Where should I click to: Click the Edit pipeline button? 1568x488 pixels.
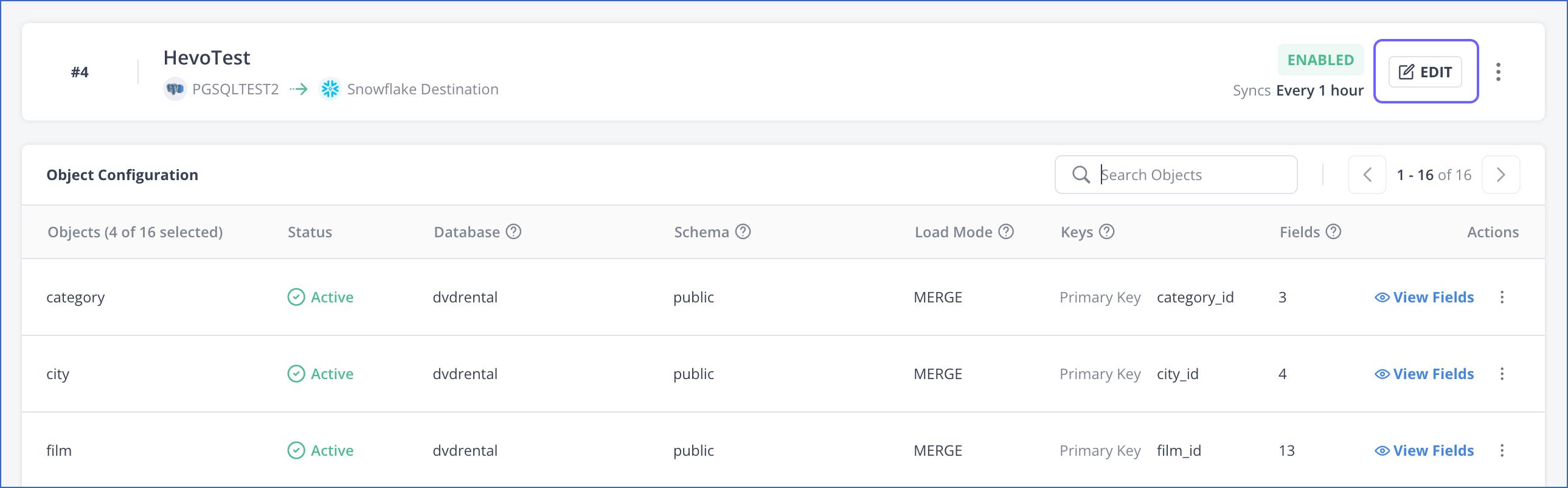tap(1425, 72)
